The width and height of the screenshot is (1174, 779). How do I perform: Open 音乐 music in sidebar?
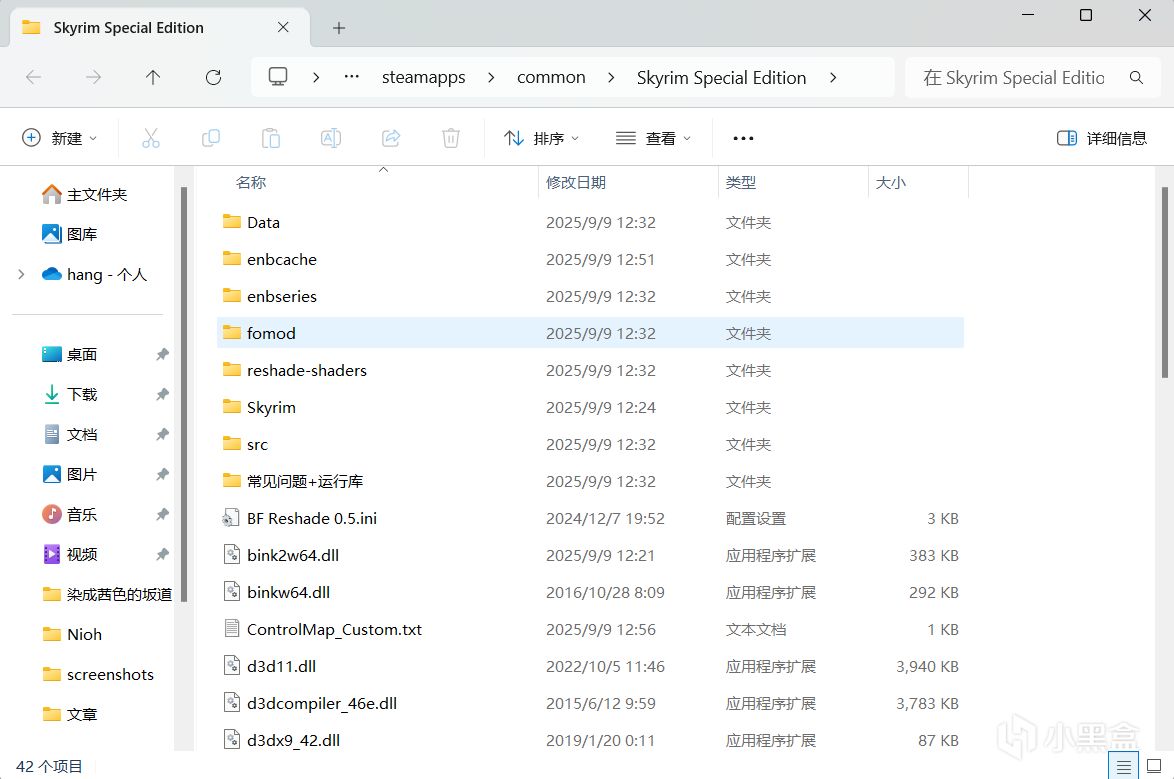click(x=69, y=515)
